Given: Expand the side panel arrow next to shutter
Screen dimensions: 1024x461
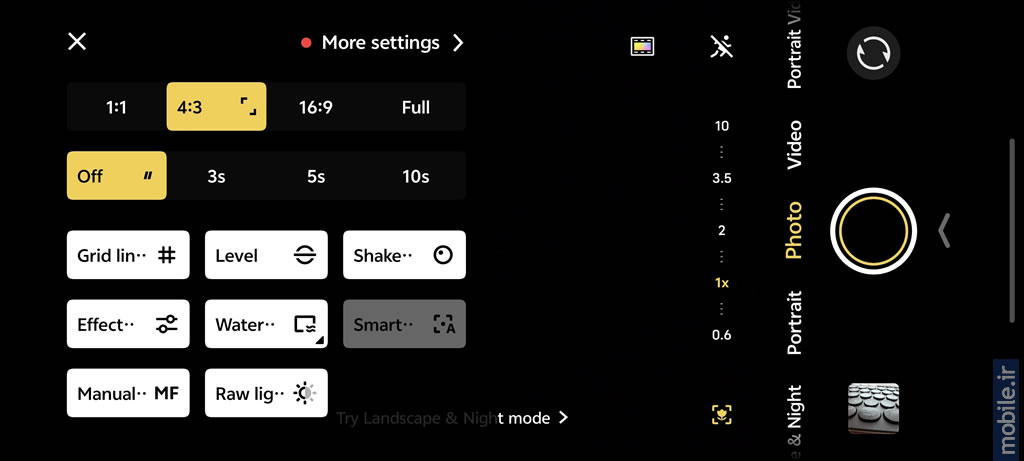Looking at the screenshot, I should [x=943, y=231].
